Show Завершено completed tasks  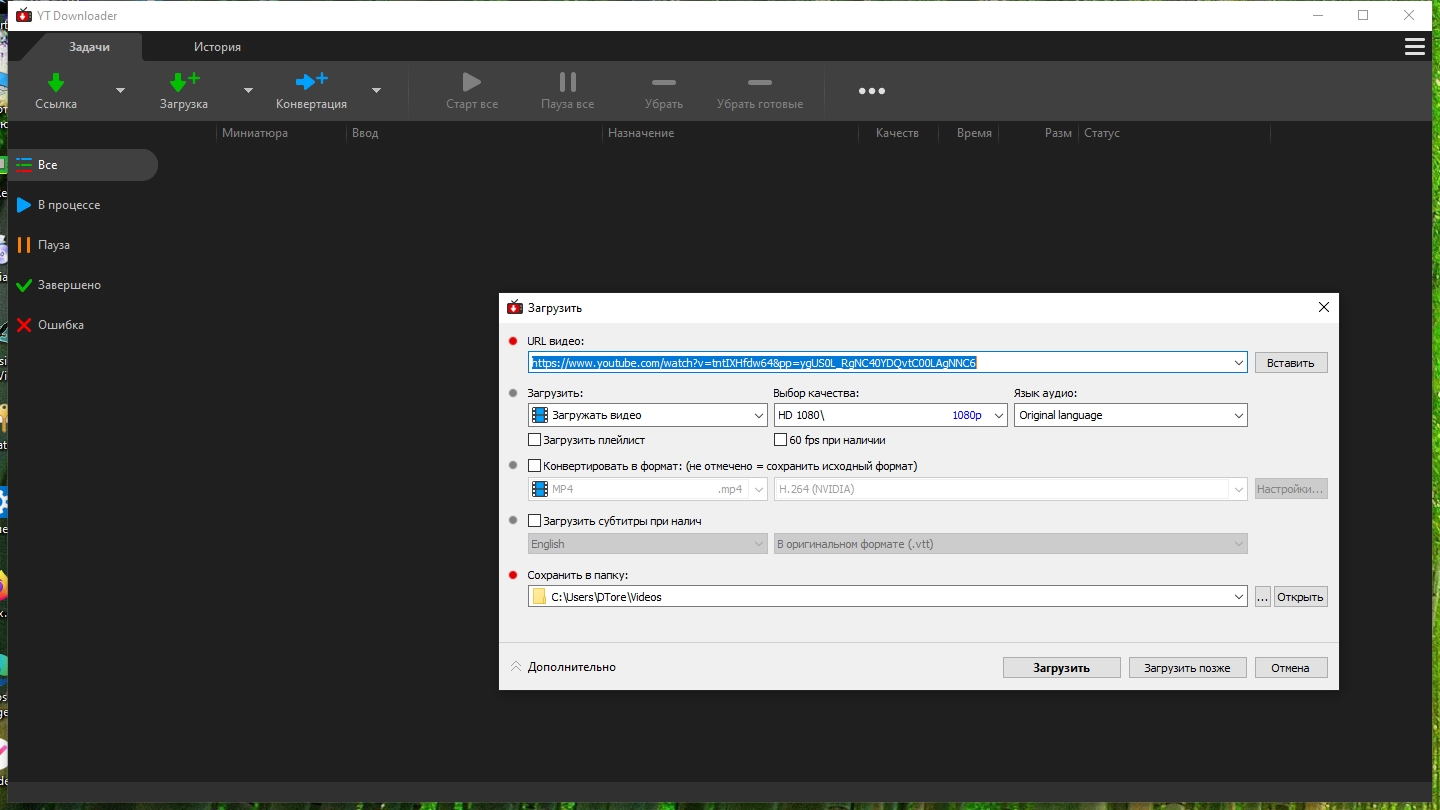coord(68,285)
